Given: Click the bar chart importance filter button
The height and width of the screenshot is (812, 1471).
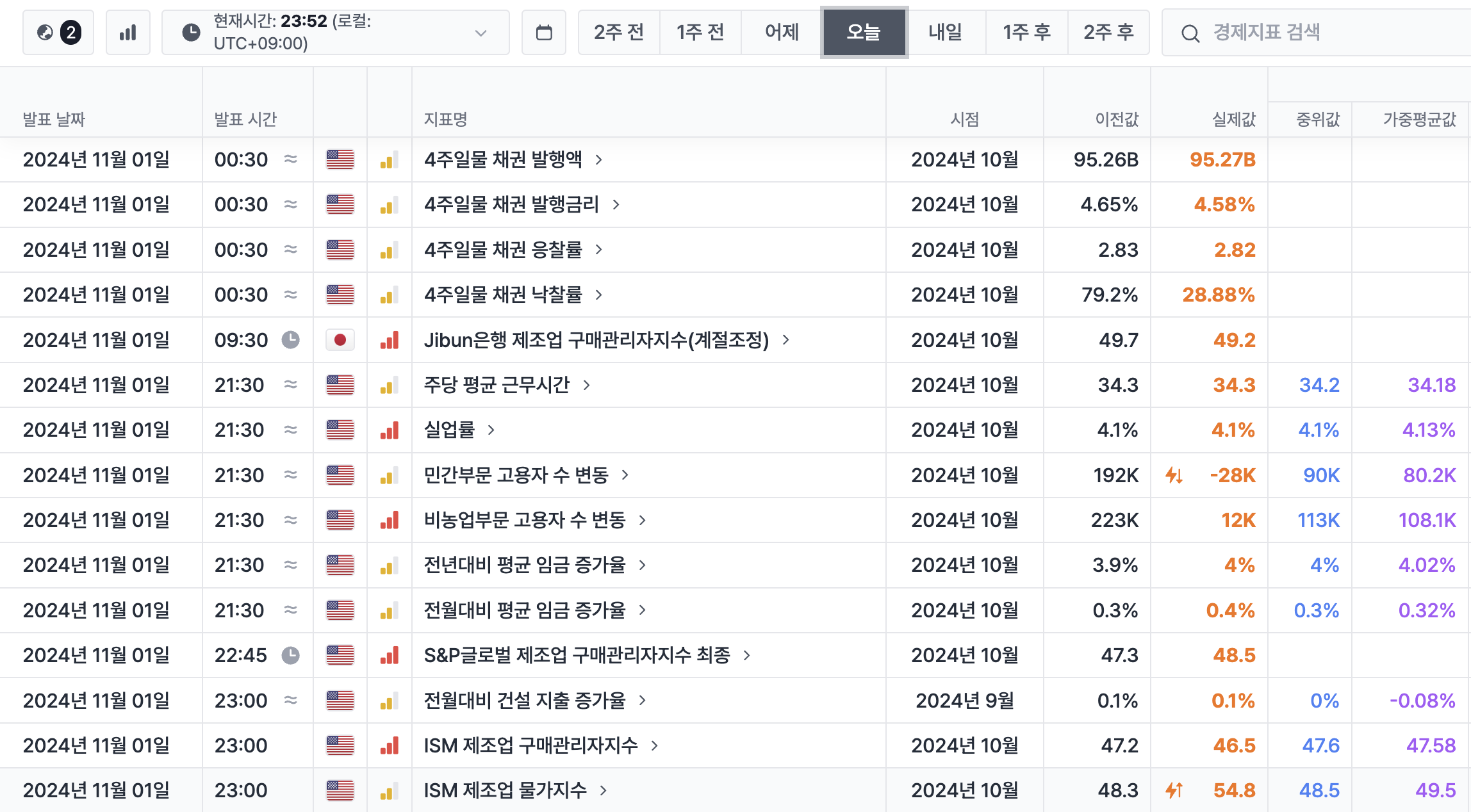Looking at the screenshot, I should pyautogui.click(x=127, y=32).
